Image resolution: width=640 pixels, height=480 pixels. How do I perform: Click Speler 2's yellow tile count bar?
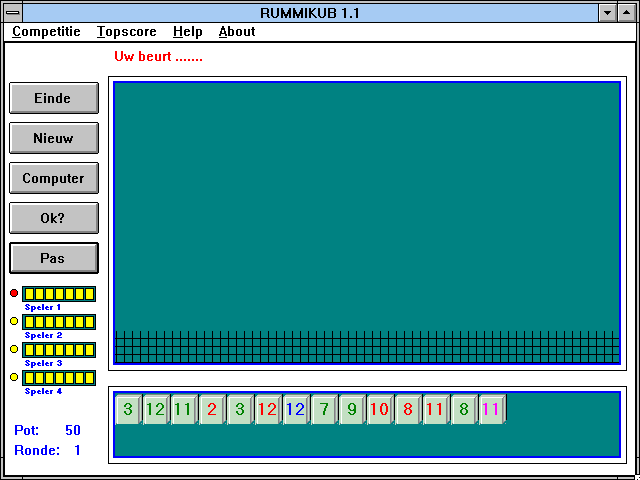point(59,322)
